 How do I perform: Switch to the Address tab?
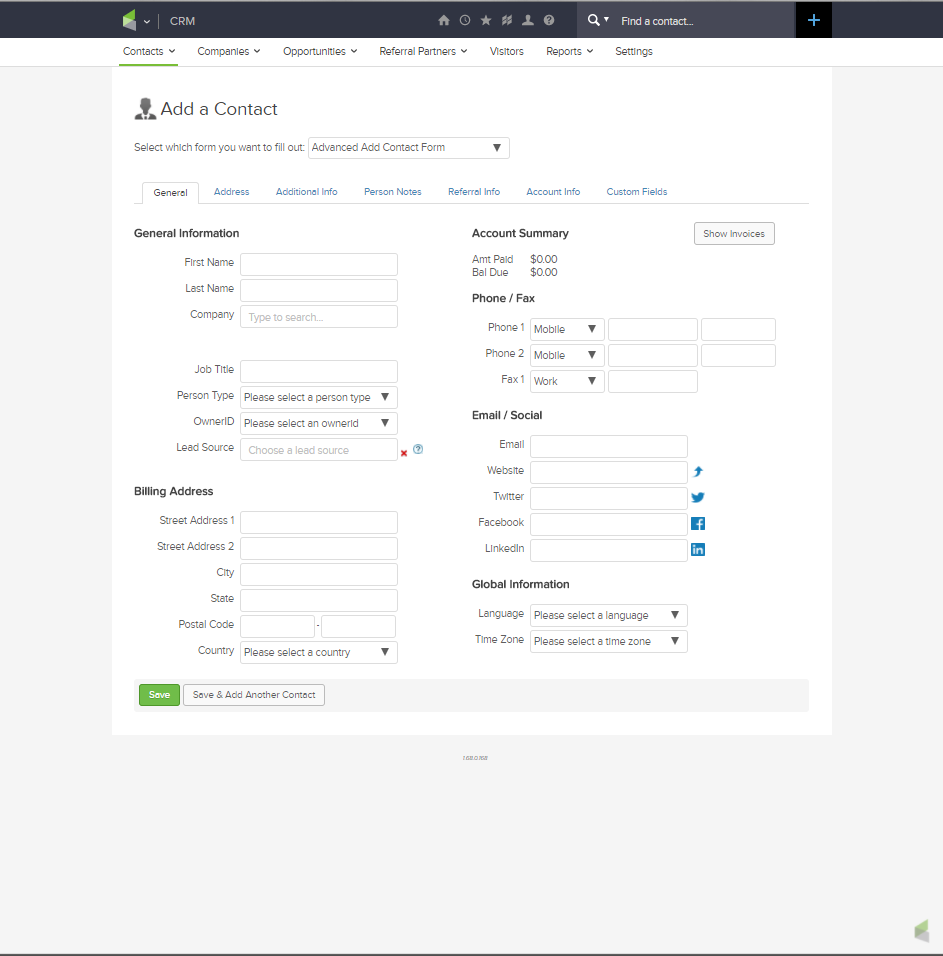[232, 191]
